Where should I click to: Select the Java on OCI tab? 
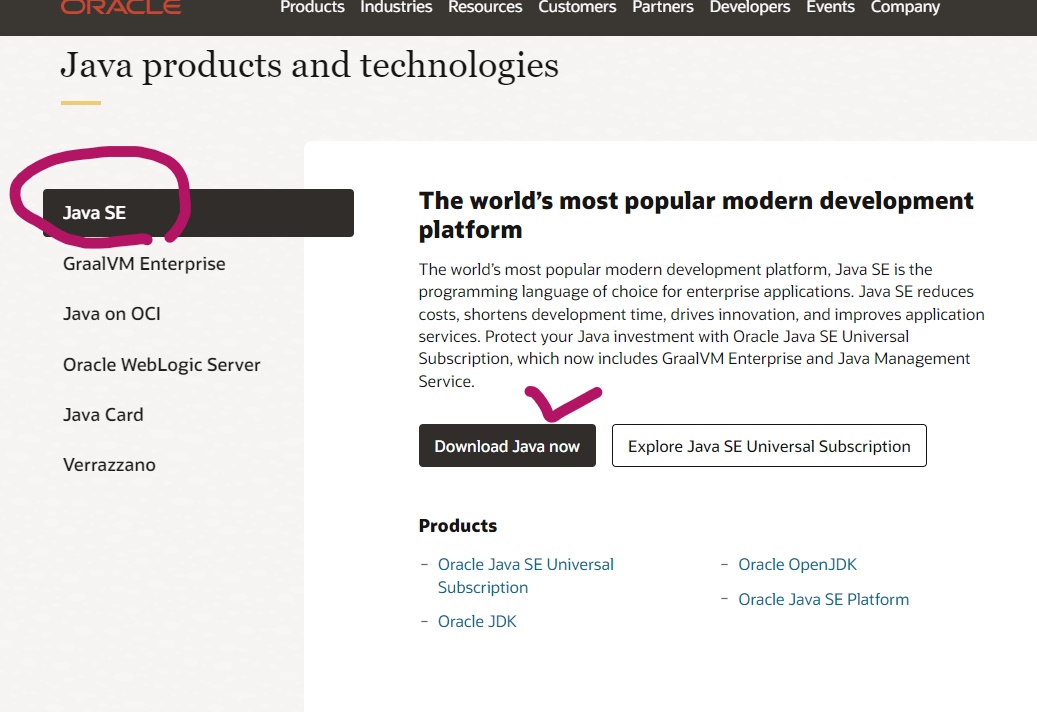pos(112,314)
